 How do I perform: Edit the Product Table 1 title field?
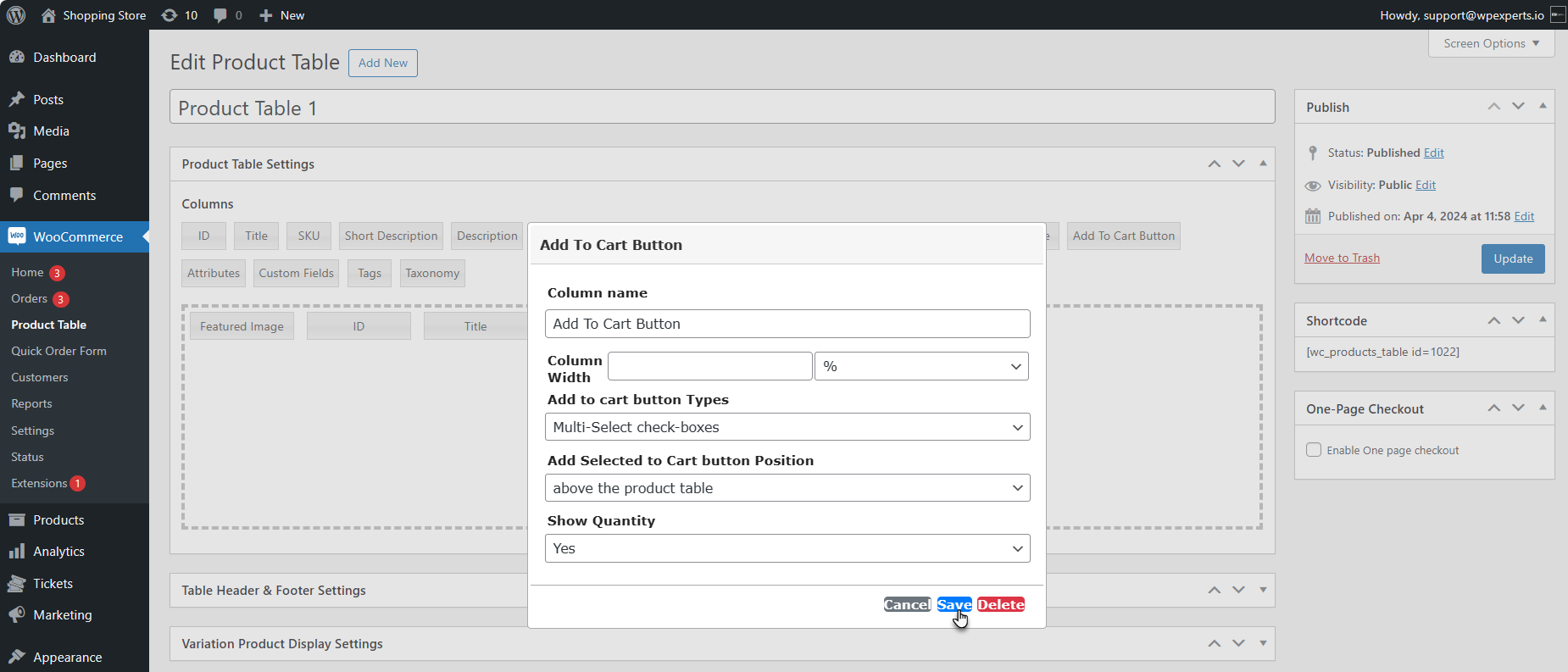[x=722, y=108]
